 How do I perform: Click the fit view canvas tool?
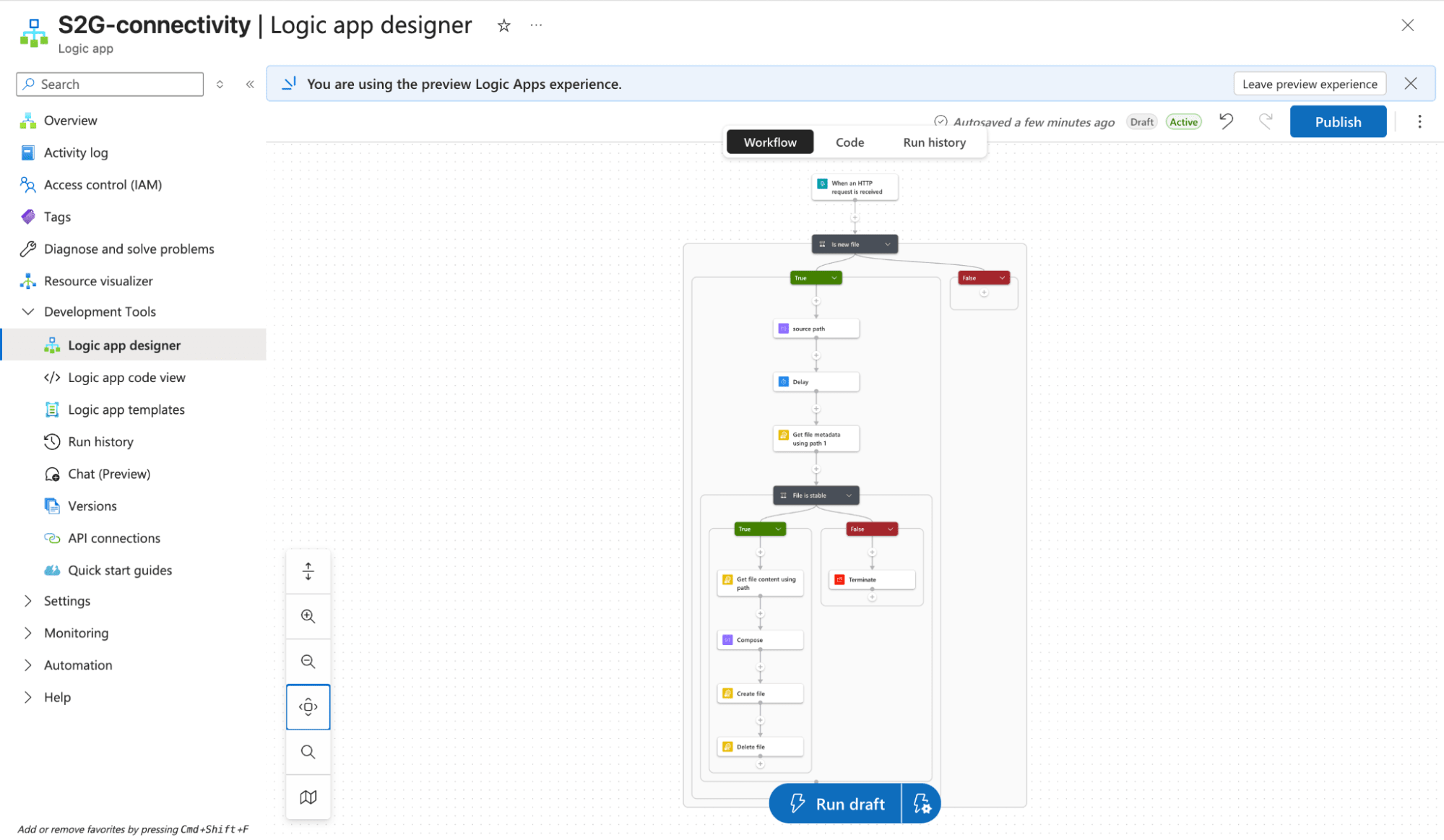tap(308, 706)
